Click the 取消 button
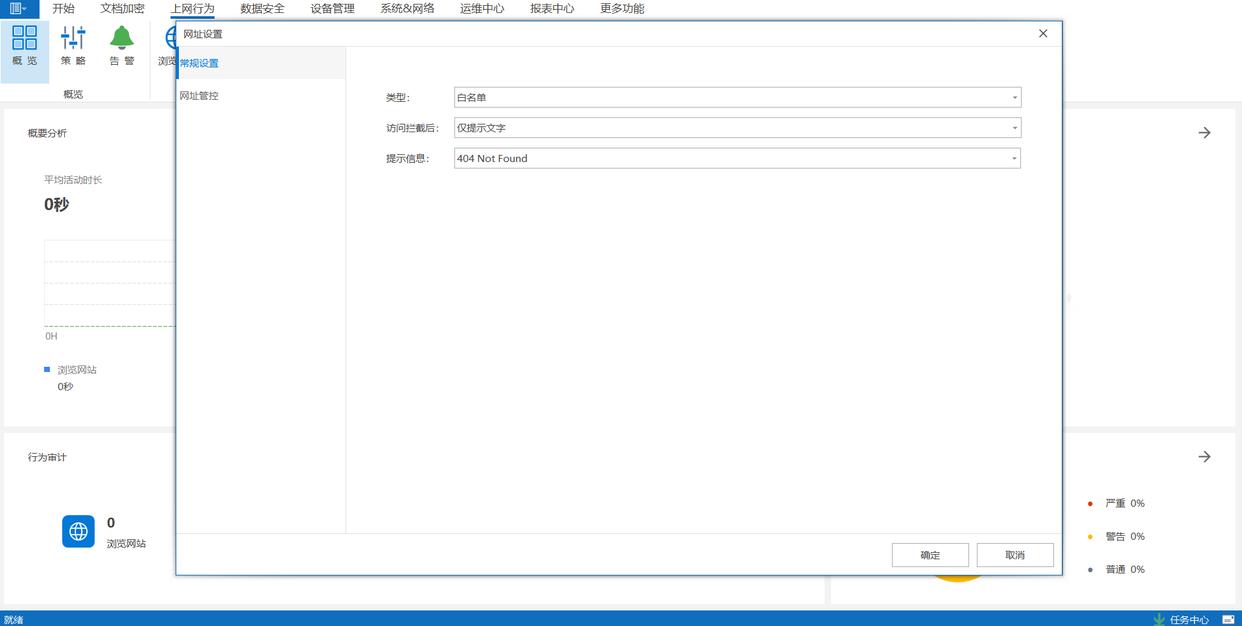Screen dimensions: 1242x626 [1015, 555]
